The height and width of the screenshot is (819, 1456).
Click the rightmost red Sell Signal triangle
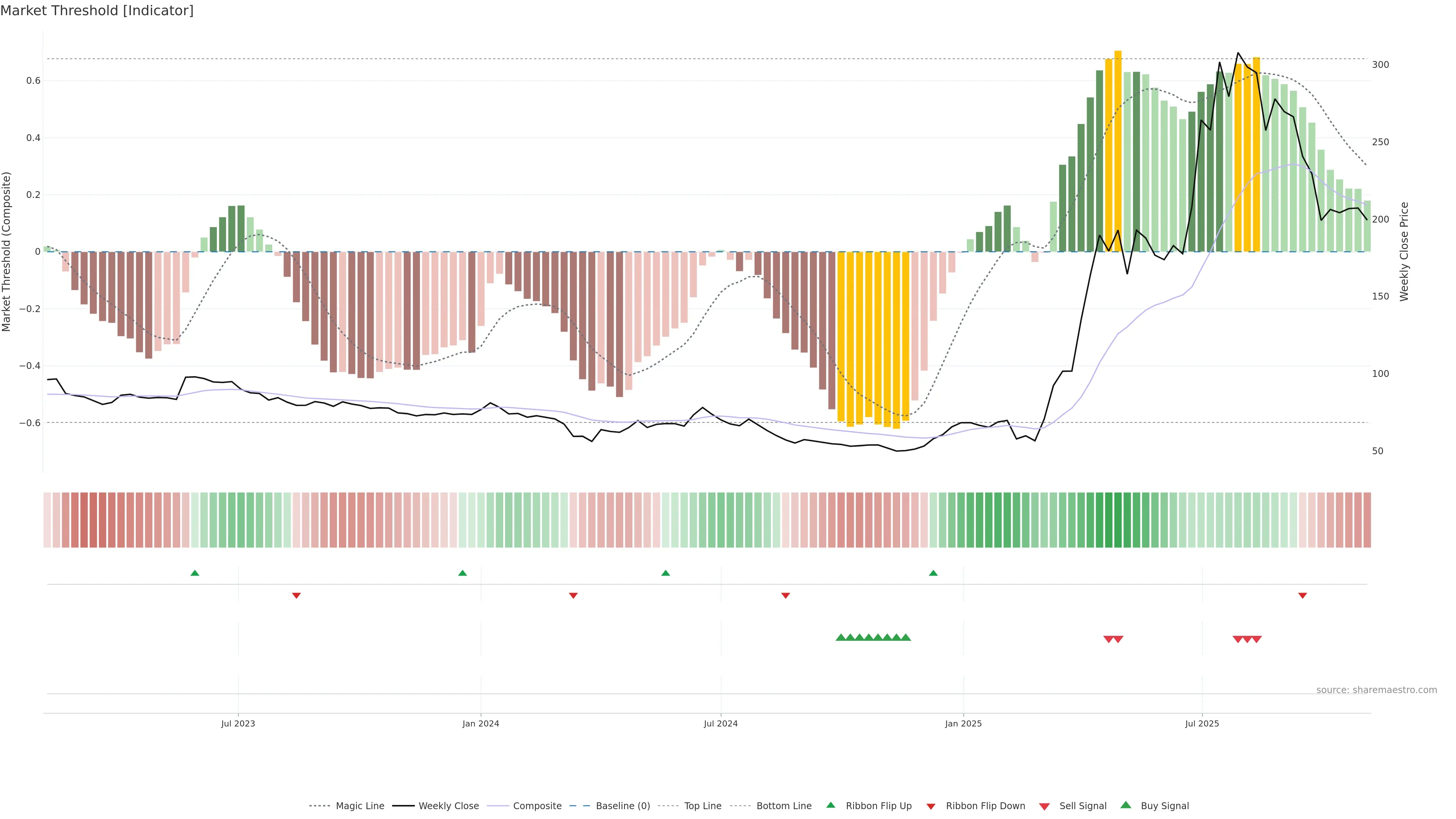[1257, 639]
